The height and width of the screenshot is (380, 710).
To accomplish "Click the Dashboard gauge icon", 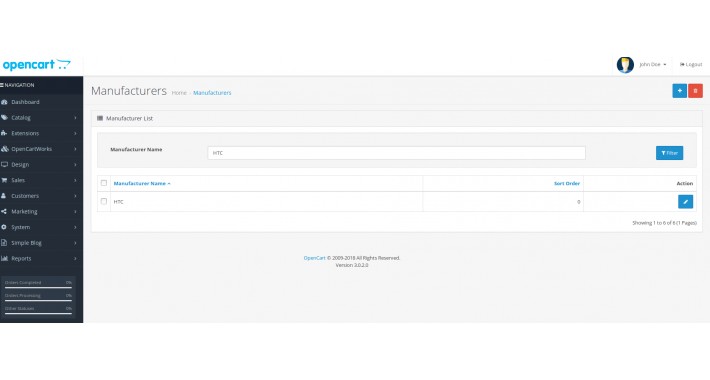I will (4, 102).
